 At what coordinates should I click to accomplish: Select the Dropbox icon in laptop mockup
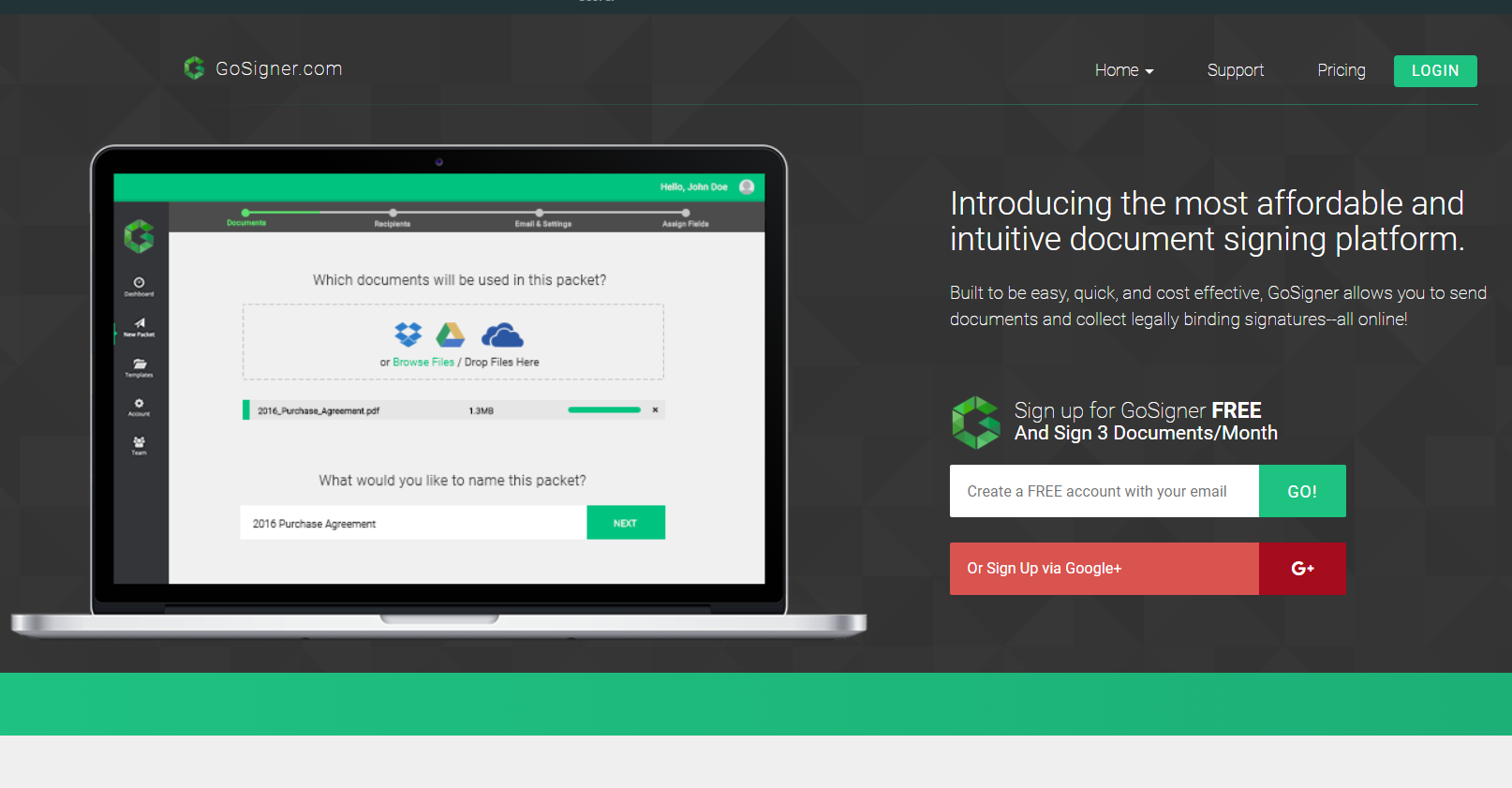click(x=408, y=334)
